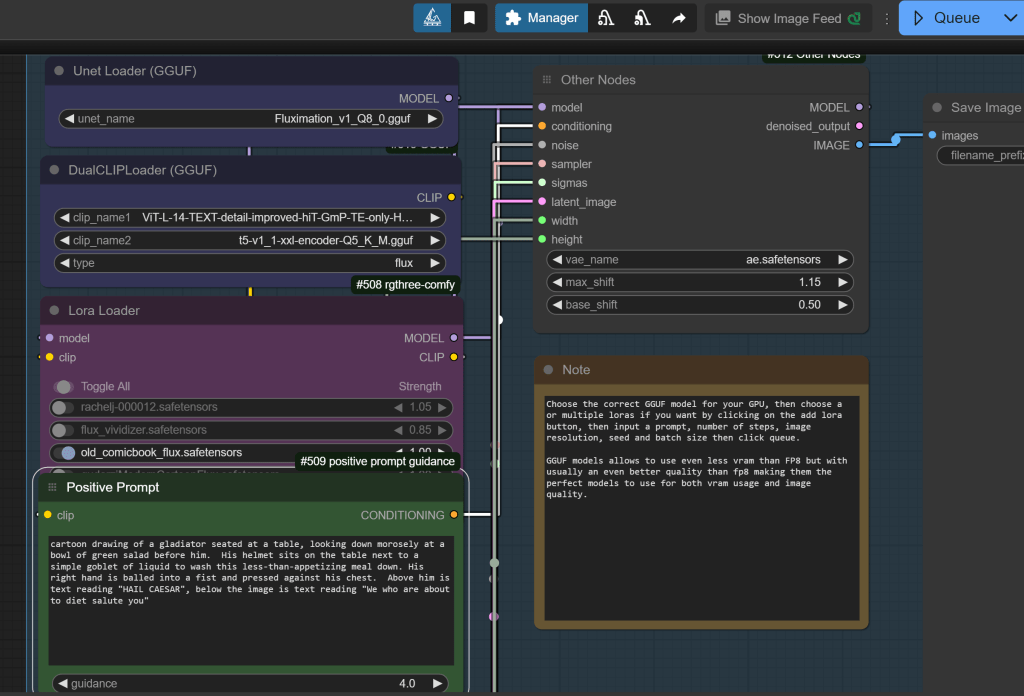Open the unet_name model selector

(250, 119)
